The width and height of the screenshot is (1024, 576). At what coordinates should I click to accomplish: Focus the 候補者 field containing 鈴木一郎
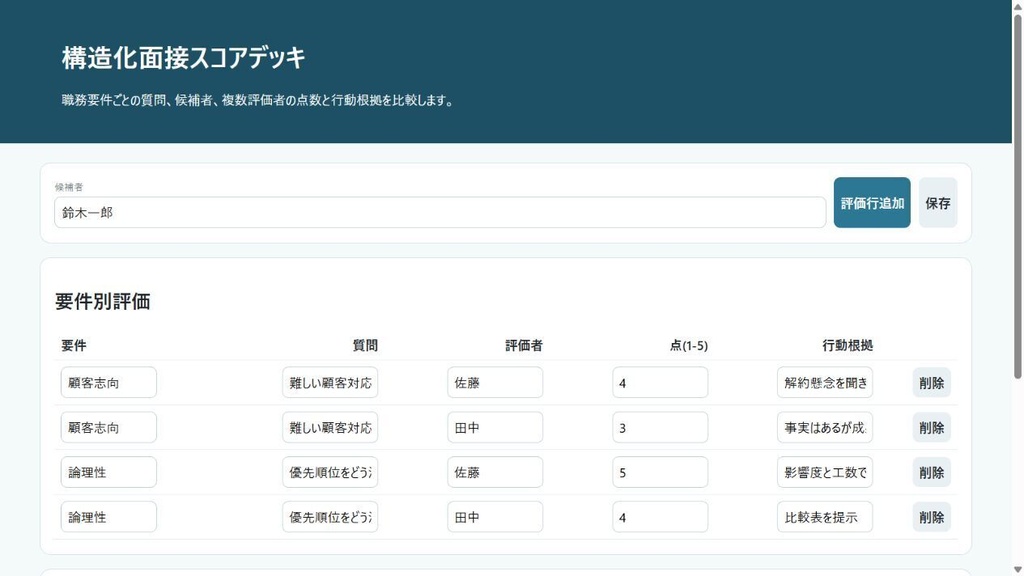pyautogui.click(x=440, y=212)
